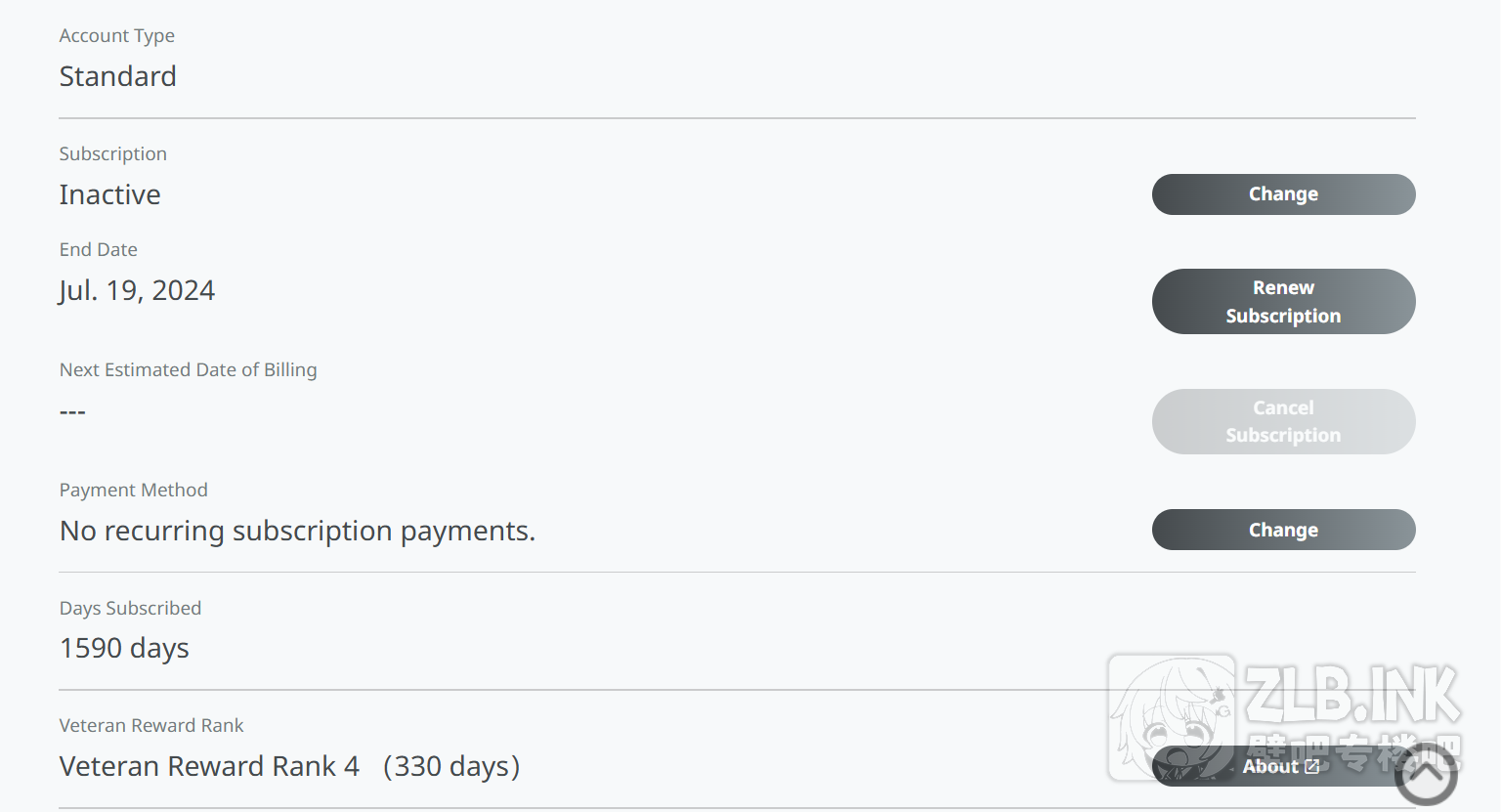This screenshot has height=812, width=1501.
Task: Click the ZLB.INK watermark text
Action: (1352, 695)
